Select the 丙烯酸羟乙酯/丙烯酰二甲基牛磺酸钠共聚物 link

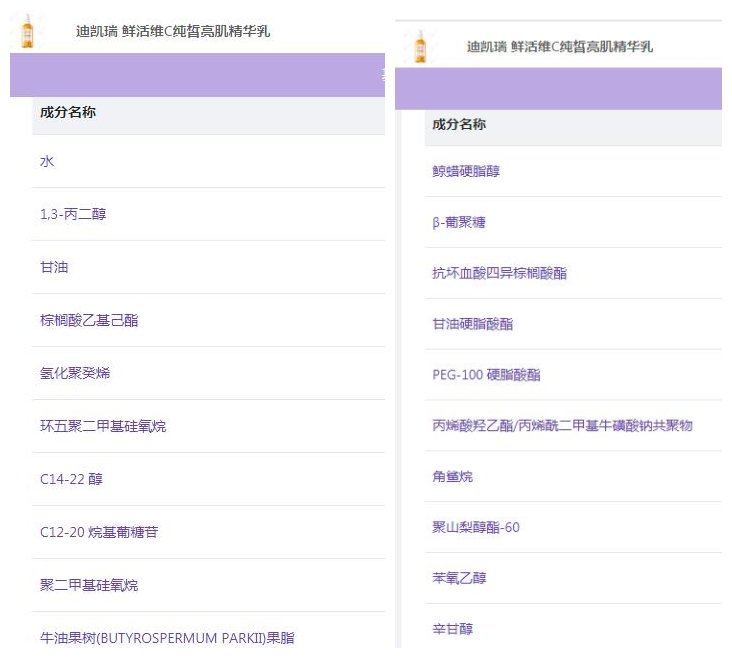562,426
